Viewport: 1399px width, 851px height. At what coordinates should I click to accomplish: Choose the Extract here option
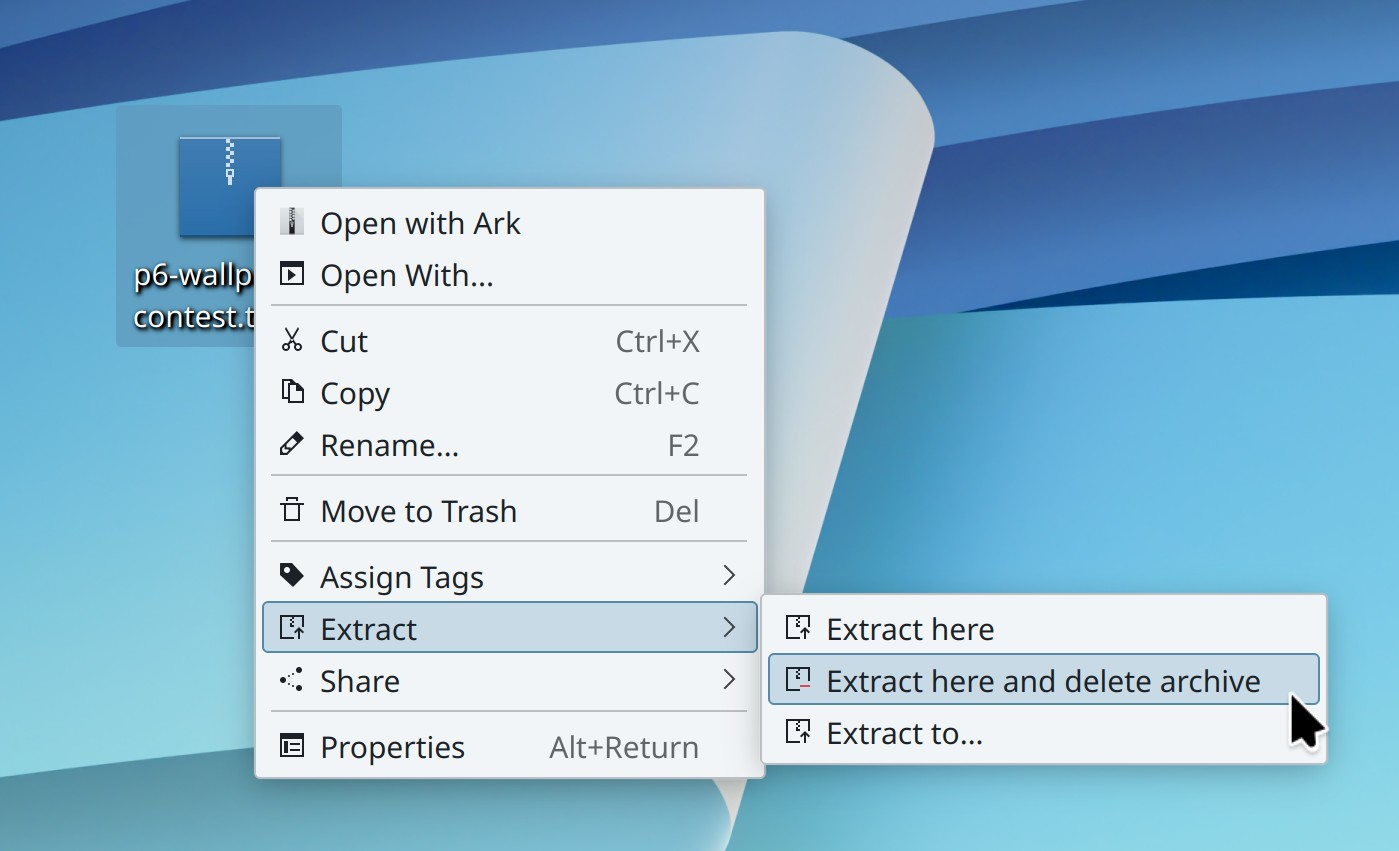pos(910,629)
